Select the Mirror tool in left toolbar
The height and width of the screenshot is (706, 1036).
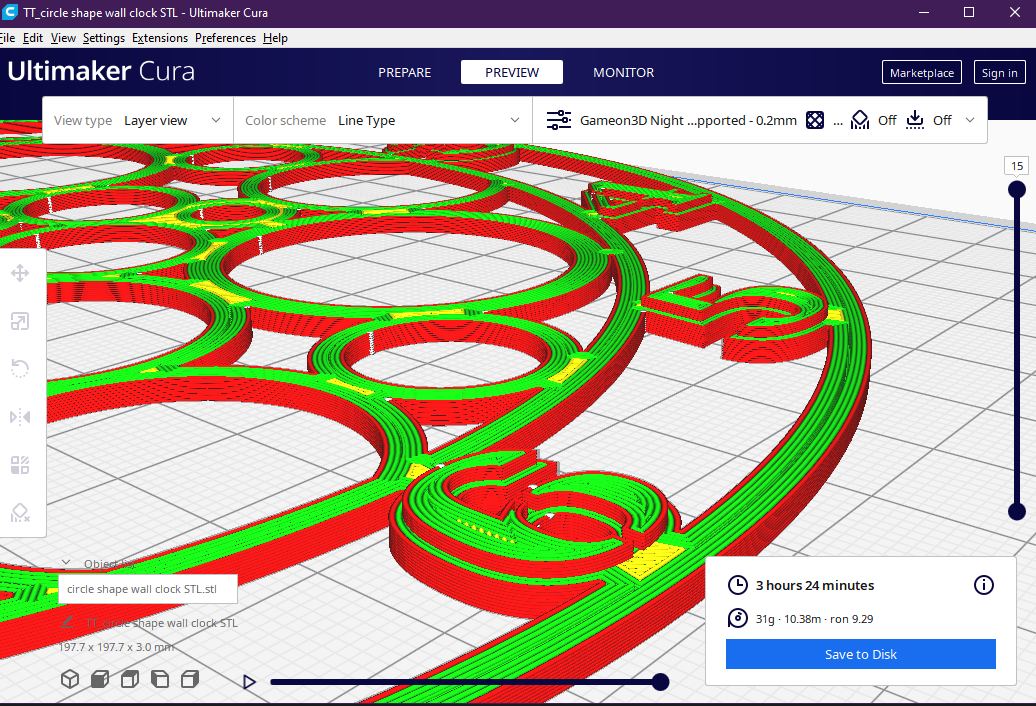point(20,417)
